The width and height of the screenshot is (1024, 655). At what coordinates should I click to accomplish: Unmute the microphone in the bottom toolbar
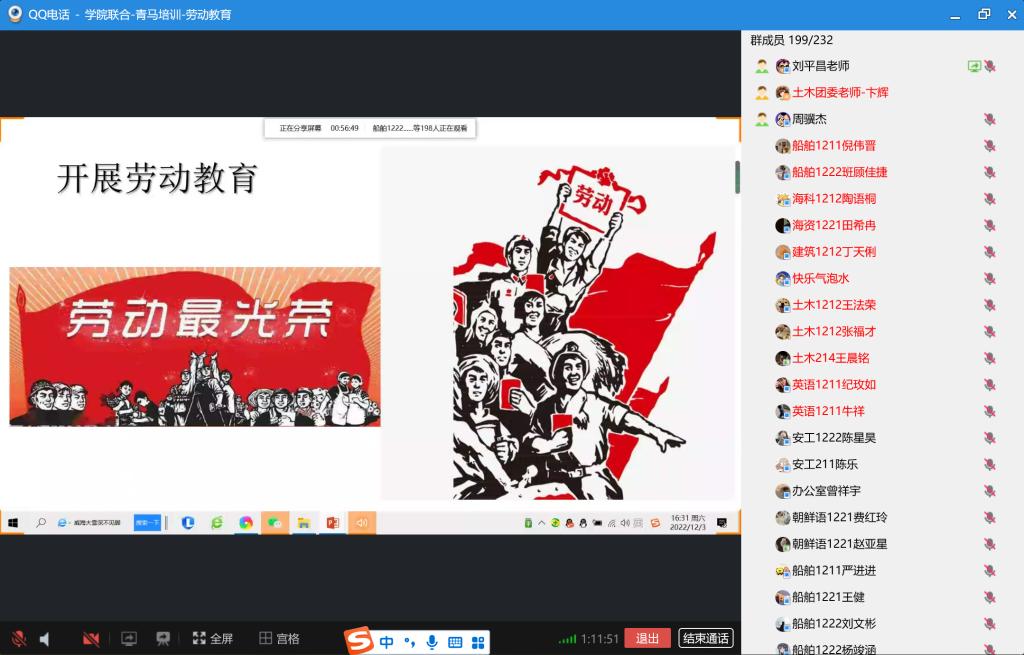tap(18, 638)
